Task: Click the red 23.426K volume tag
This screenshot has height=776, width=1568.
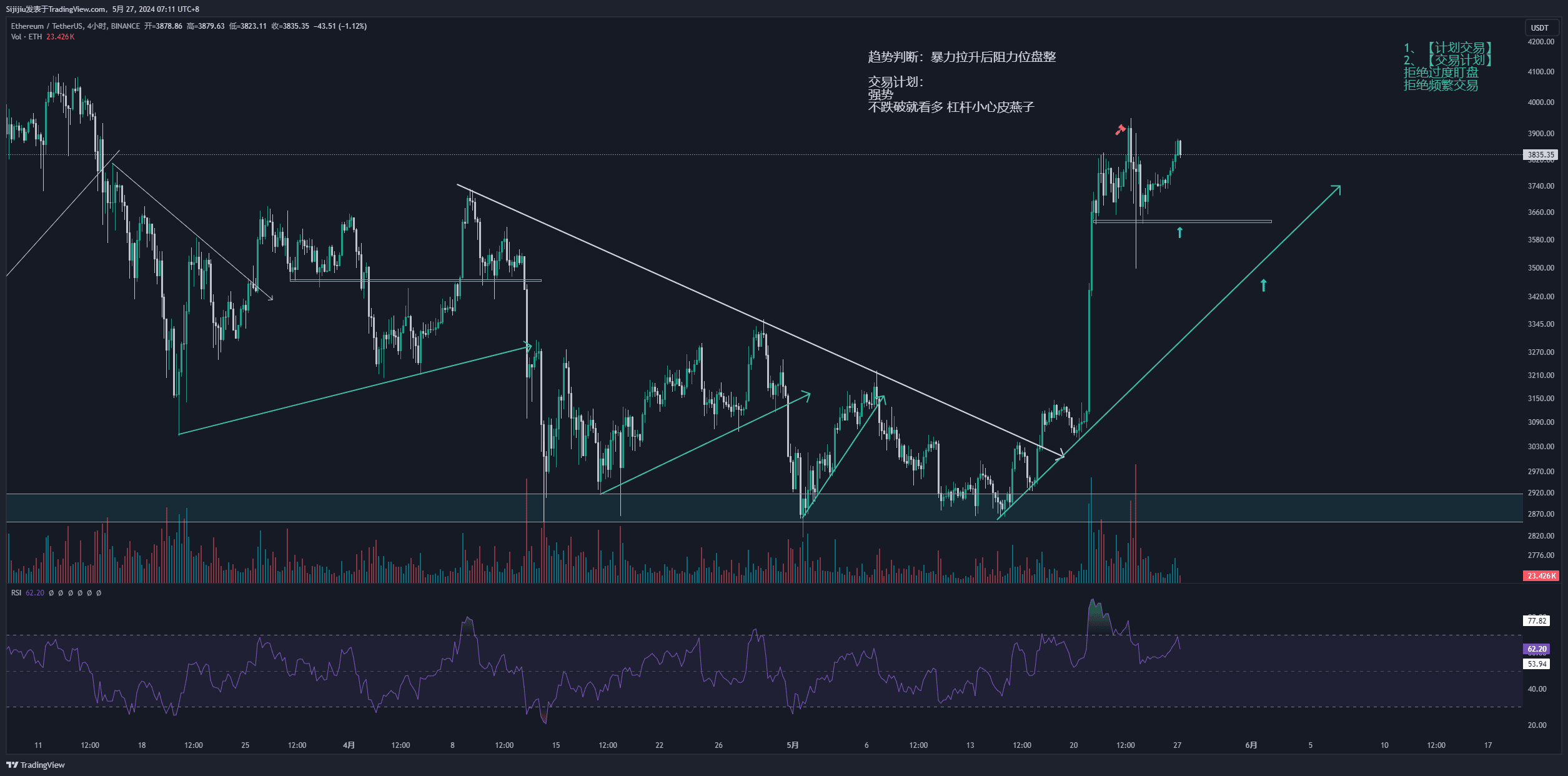Action: click(x=1541, y=575)
